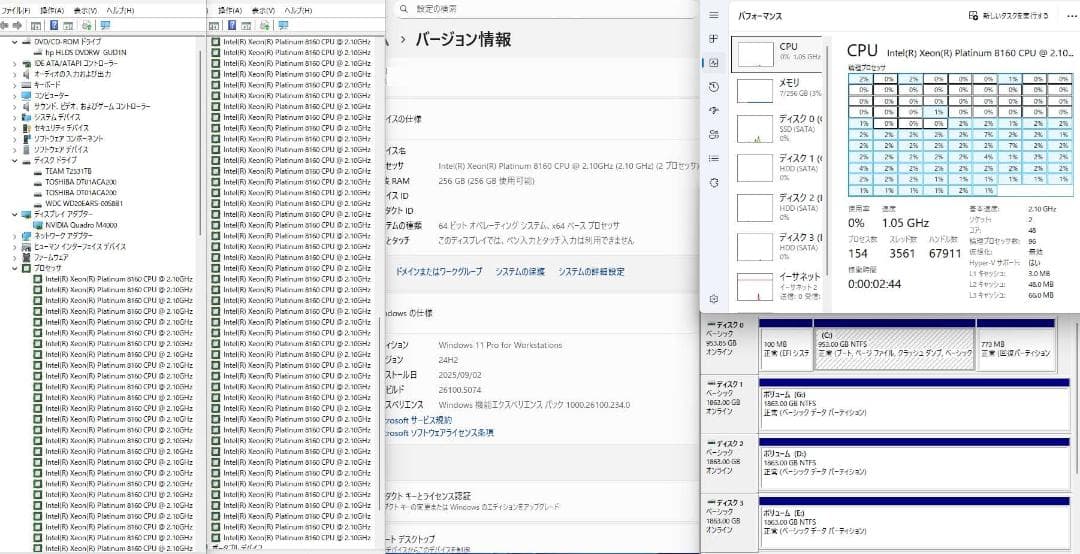Collapse the ディスク ドライブ node
Viewport: 1080px width, 554px height.
coord(15,160)
